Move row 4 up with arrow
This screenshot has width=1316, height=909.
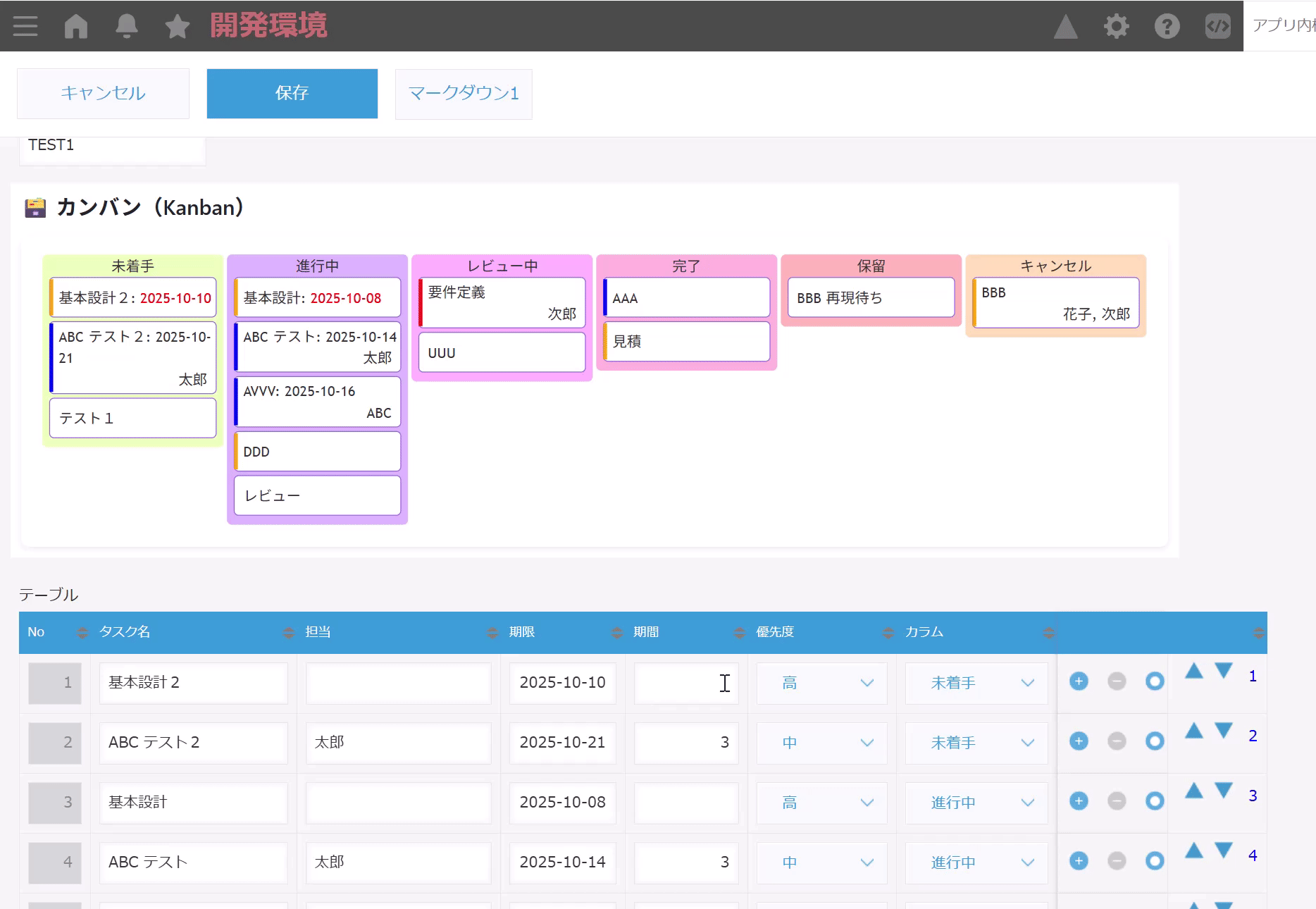click(x=1193, y=851)
